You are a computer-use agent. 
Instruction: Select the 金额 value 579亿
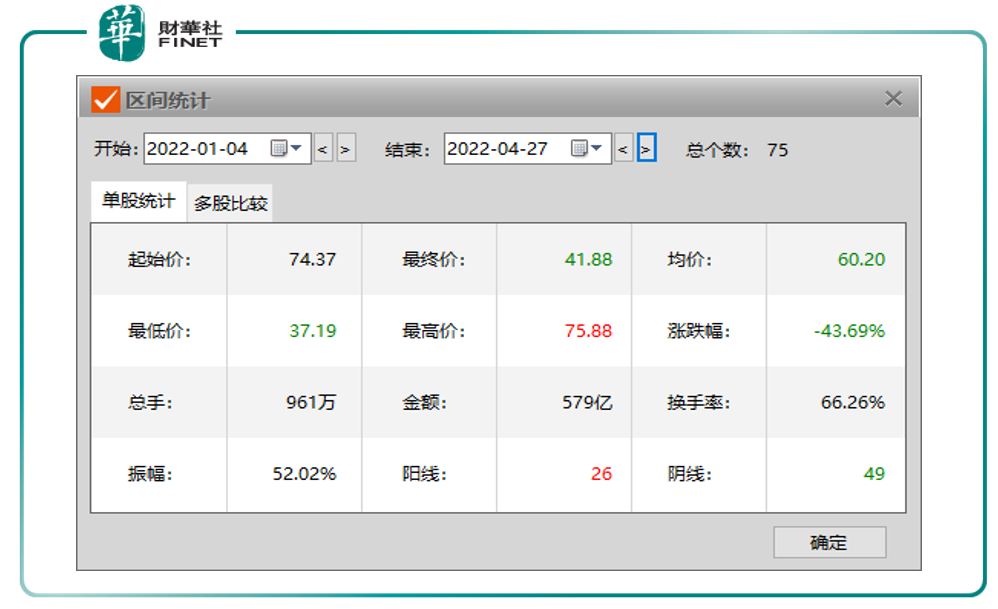point(587,402)
